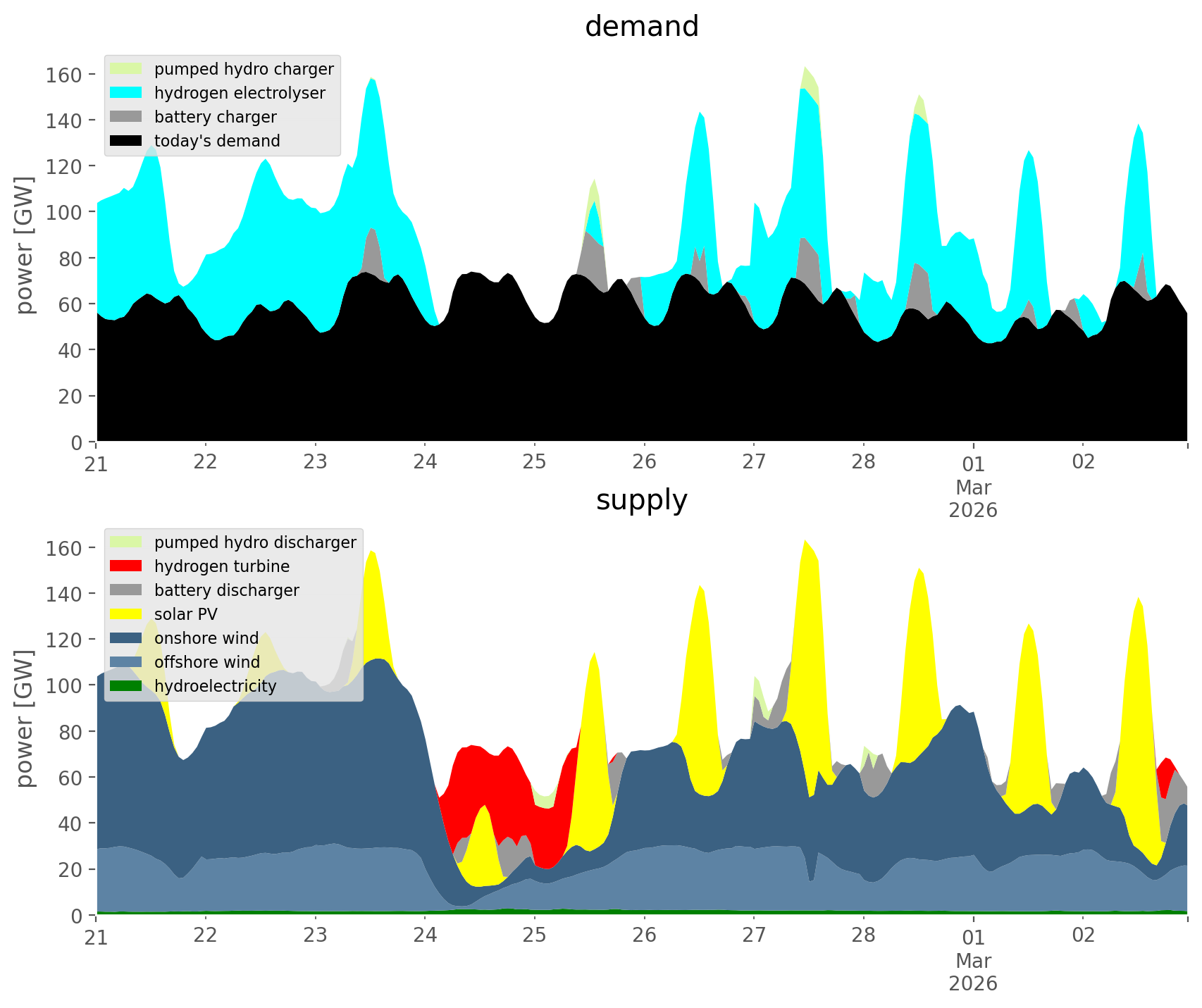Click the green hydroelectricity legend swatch
1202x1008 pixels.
click(x=126, y=686)
